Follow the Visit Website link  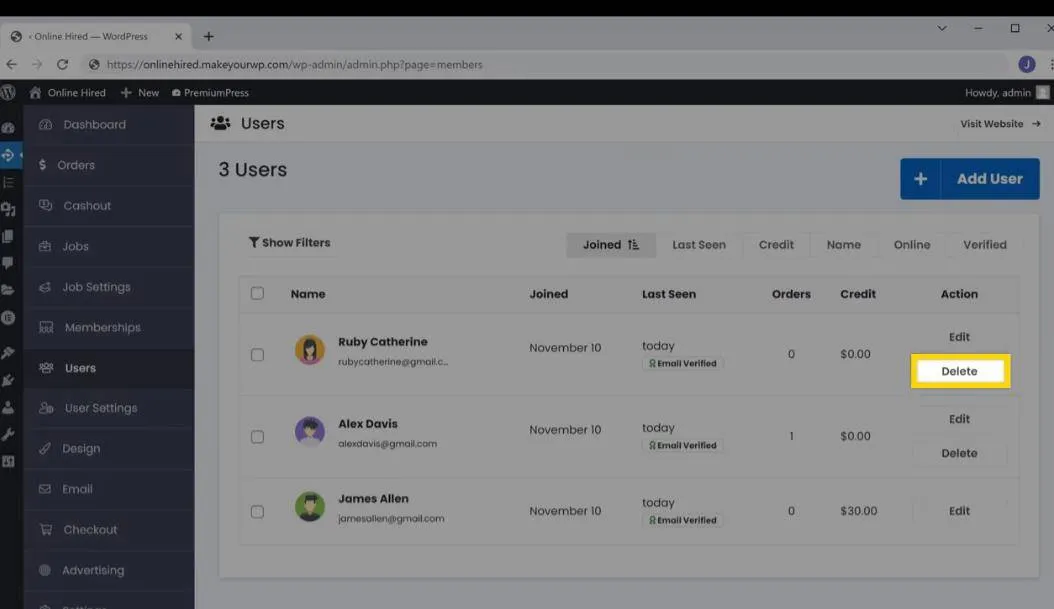click(1000, 124)
